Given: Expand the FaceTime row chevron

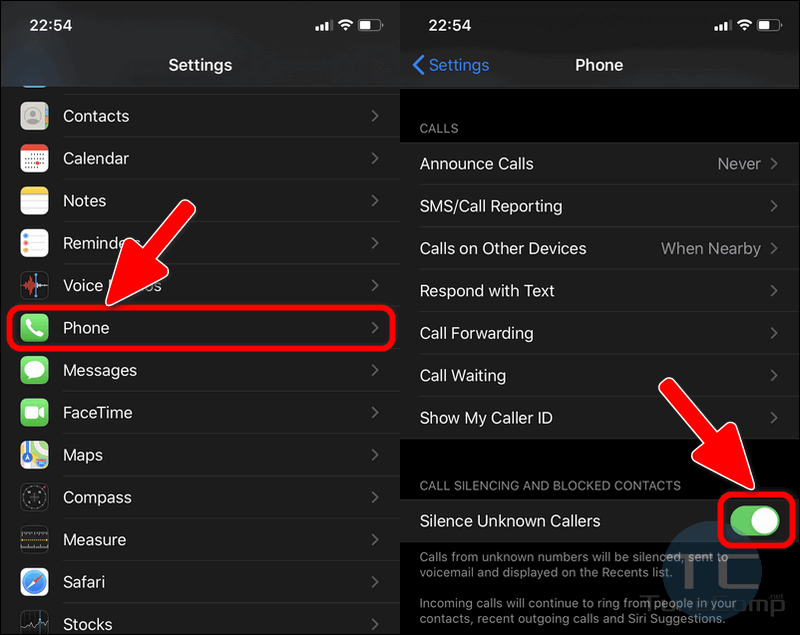Looking at the screenshot, I should tap(375, 412).
